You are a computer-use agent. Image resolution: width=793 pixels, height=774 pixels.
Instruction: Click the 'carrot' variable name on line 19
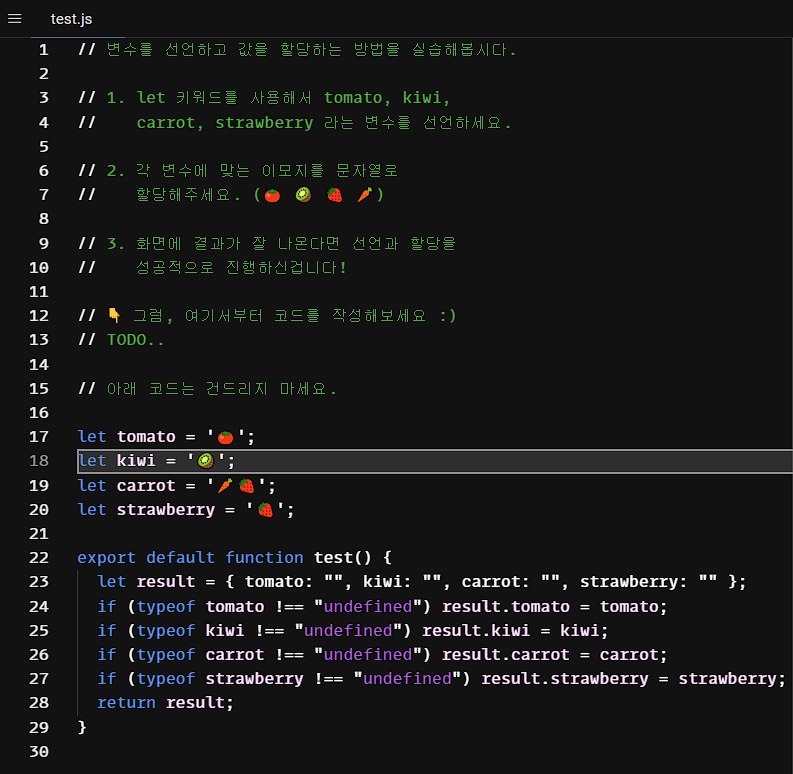(146, 486)
